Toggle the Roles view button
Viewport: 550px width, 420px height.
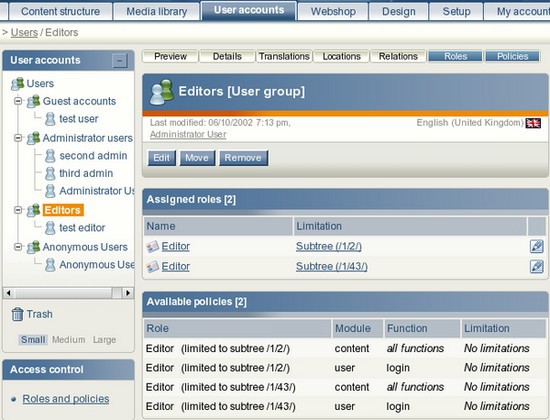pos(455,56)
